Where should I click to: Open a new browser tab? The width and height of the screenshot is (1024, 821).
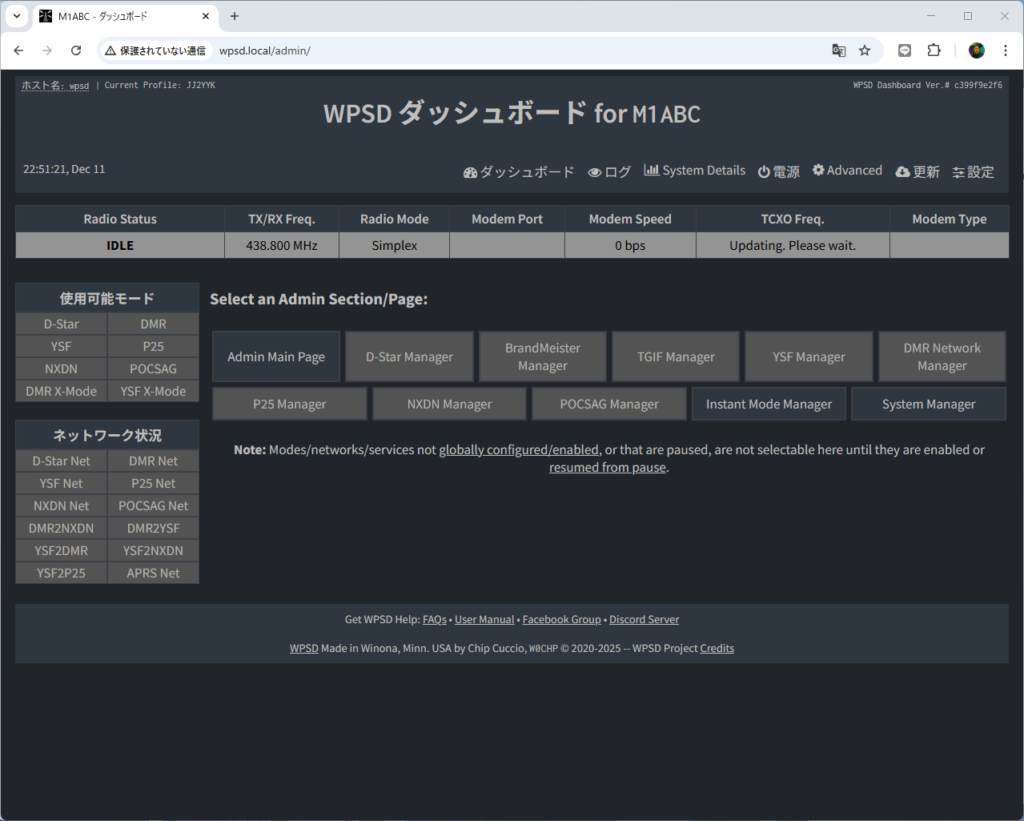(235, 16)
